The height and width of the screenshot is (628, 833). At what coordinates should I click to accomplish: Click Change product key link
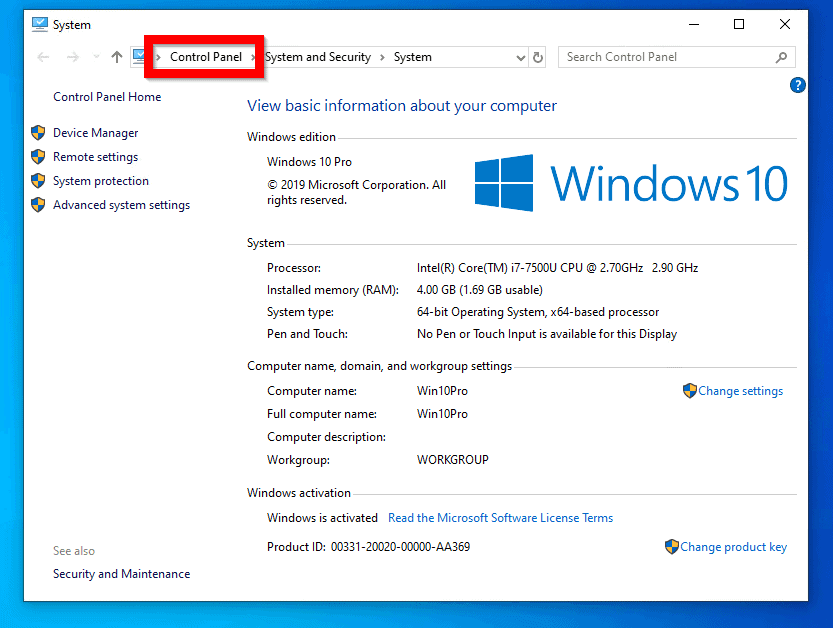734,547
